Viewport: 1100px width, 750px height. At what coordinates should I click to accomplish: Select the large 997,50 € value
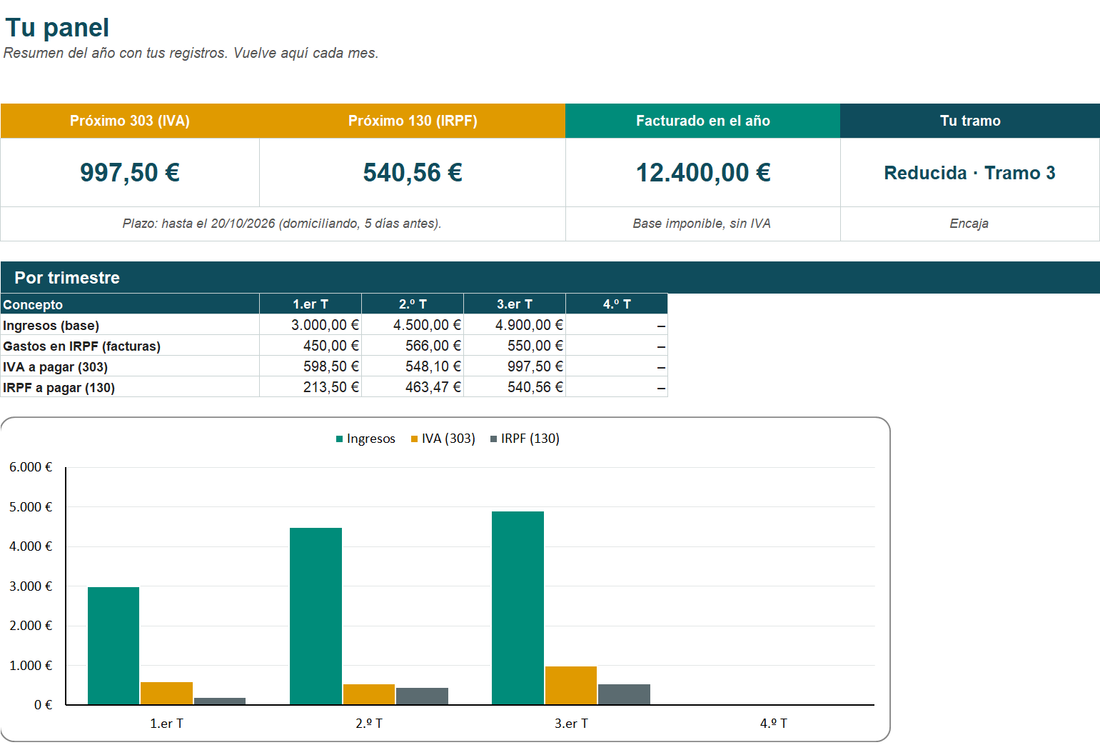point(130,173)
